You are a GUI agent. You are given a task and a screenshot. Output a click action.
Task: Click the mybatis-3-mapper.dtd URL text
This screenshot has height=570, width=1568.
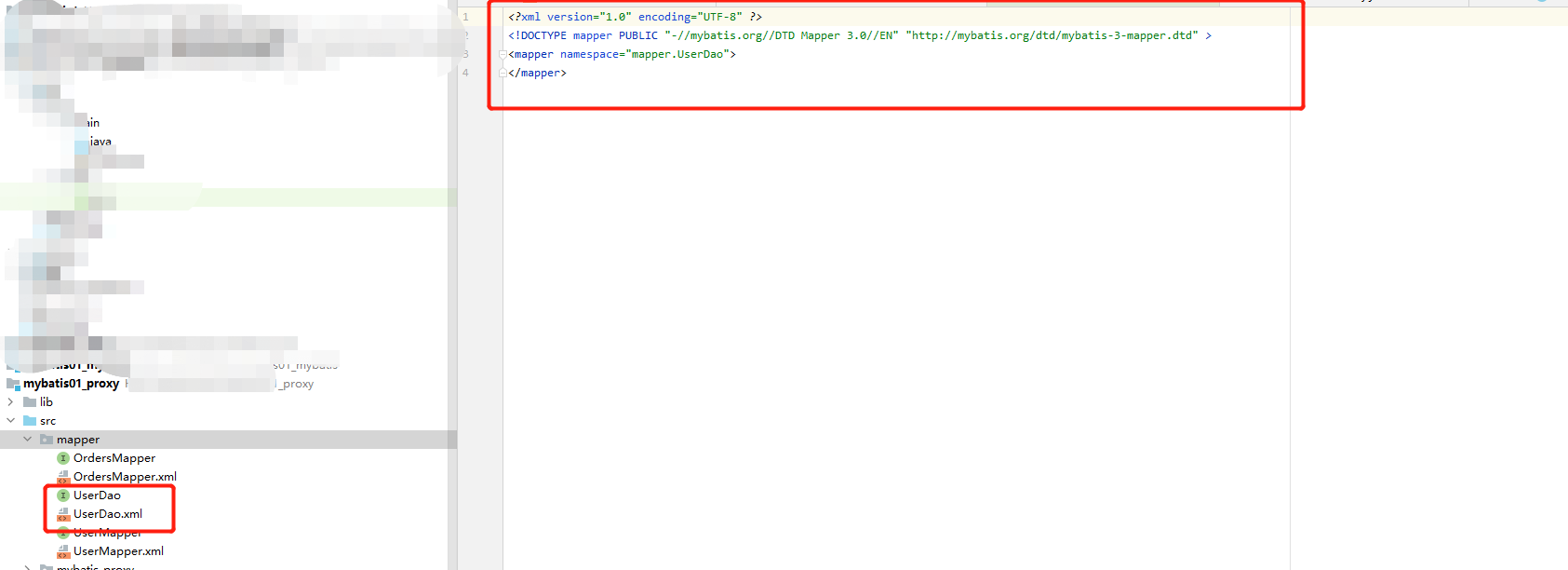click(x=1052, y=35)
